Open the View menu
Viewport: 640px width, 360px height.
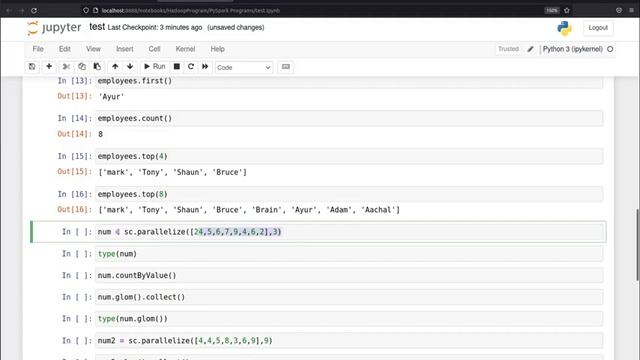click(93, 49)
